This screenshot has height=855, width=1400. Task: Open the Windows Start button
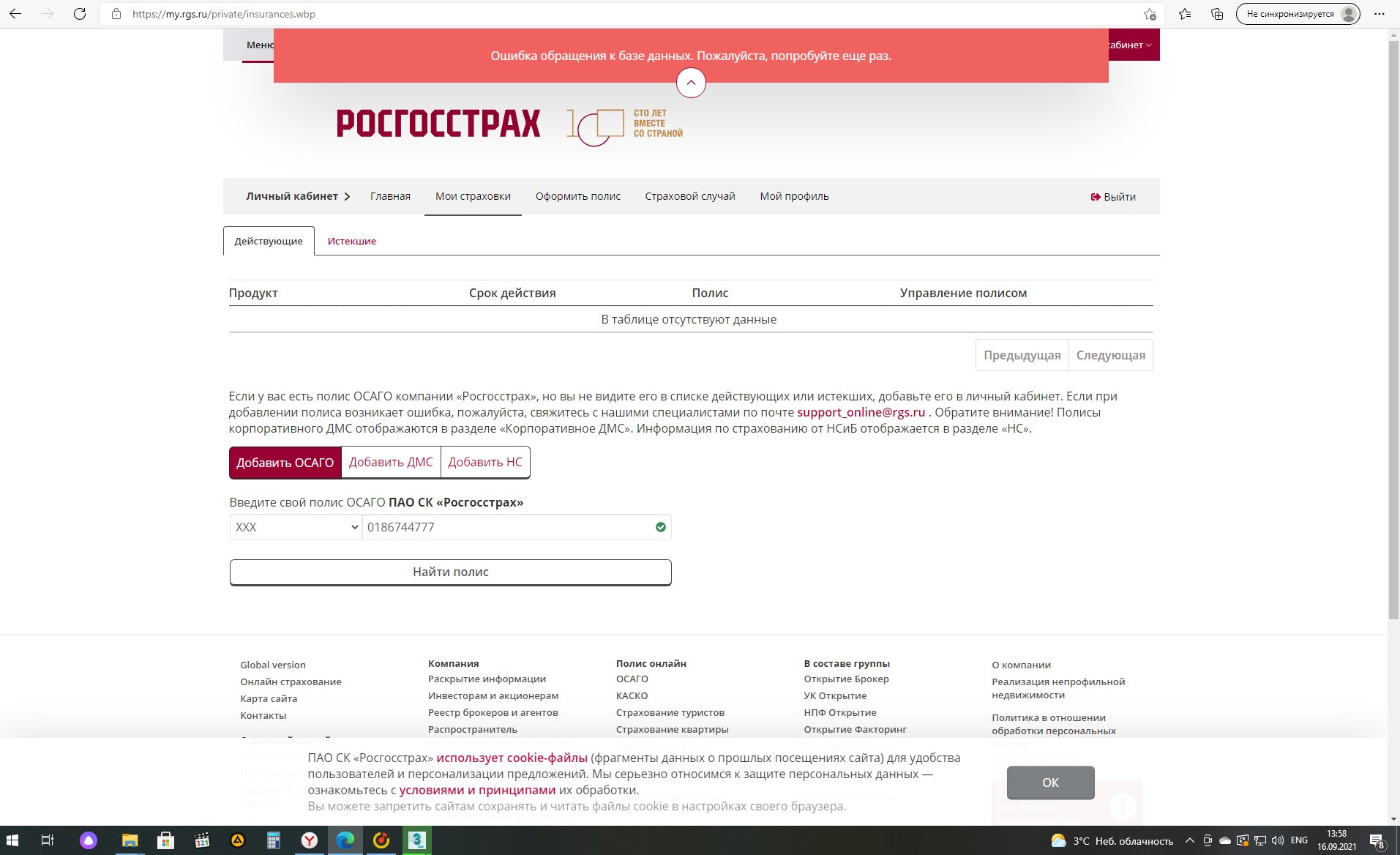pos(12,840)
